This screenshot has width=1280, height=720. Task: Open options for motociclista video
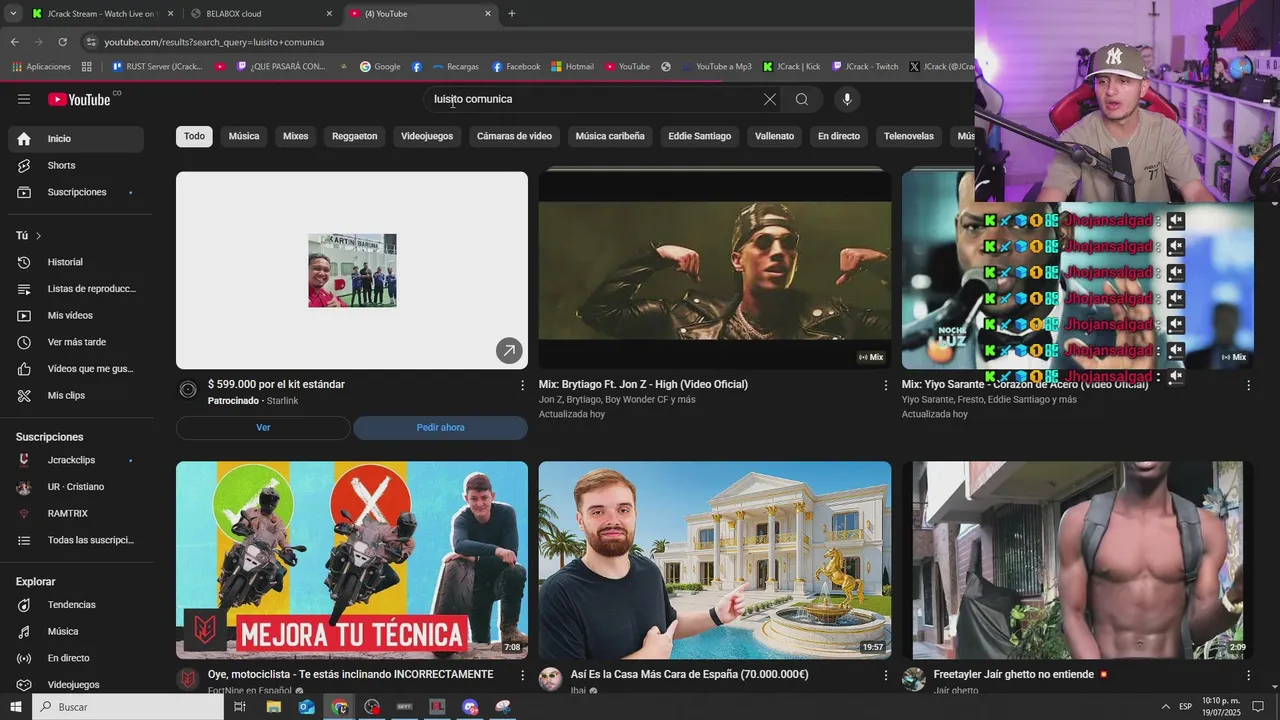point(522,675)
